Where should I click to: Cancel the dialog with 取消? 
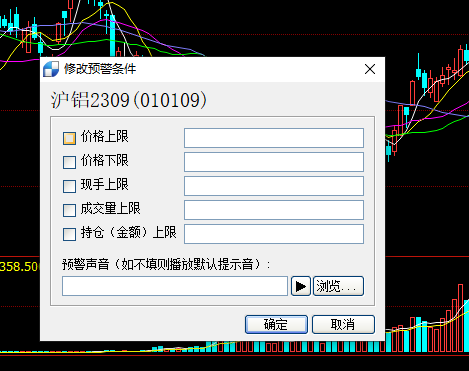point(343,324)
